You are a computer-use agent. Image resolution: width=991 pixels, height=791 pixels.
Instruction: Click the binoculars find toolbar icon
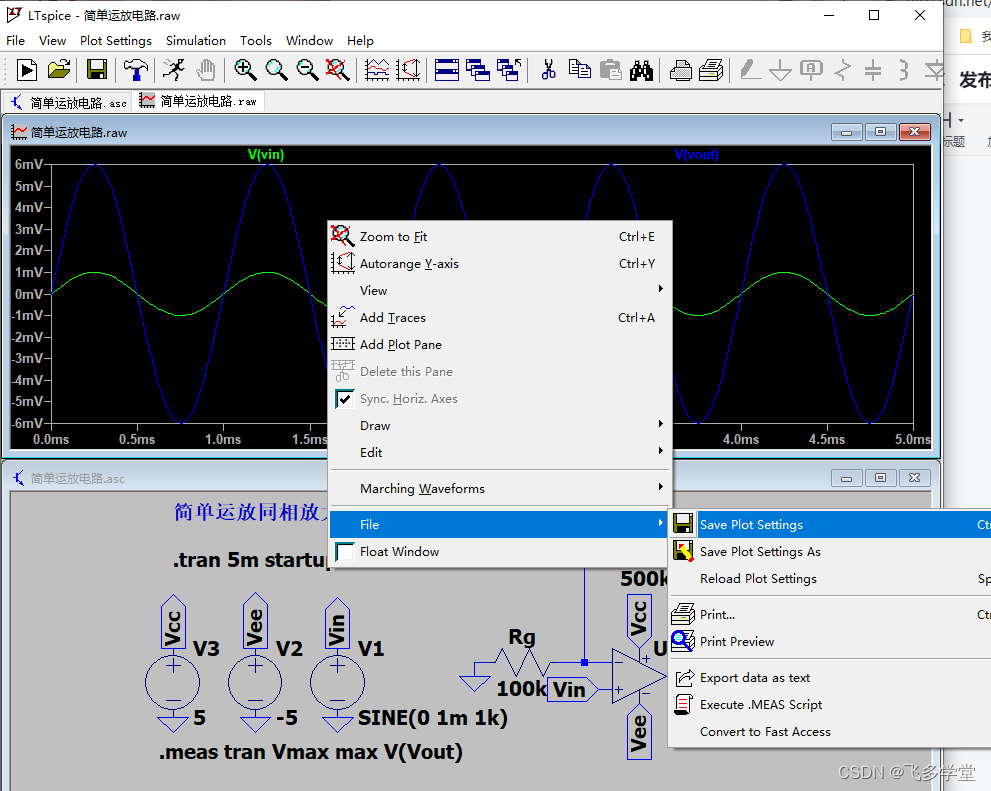[x=641, y=69]
